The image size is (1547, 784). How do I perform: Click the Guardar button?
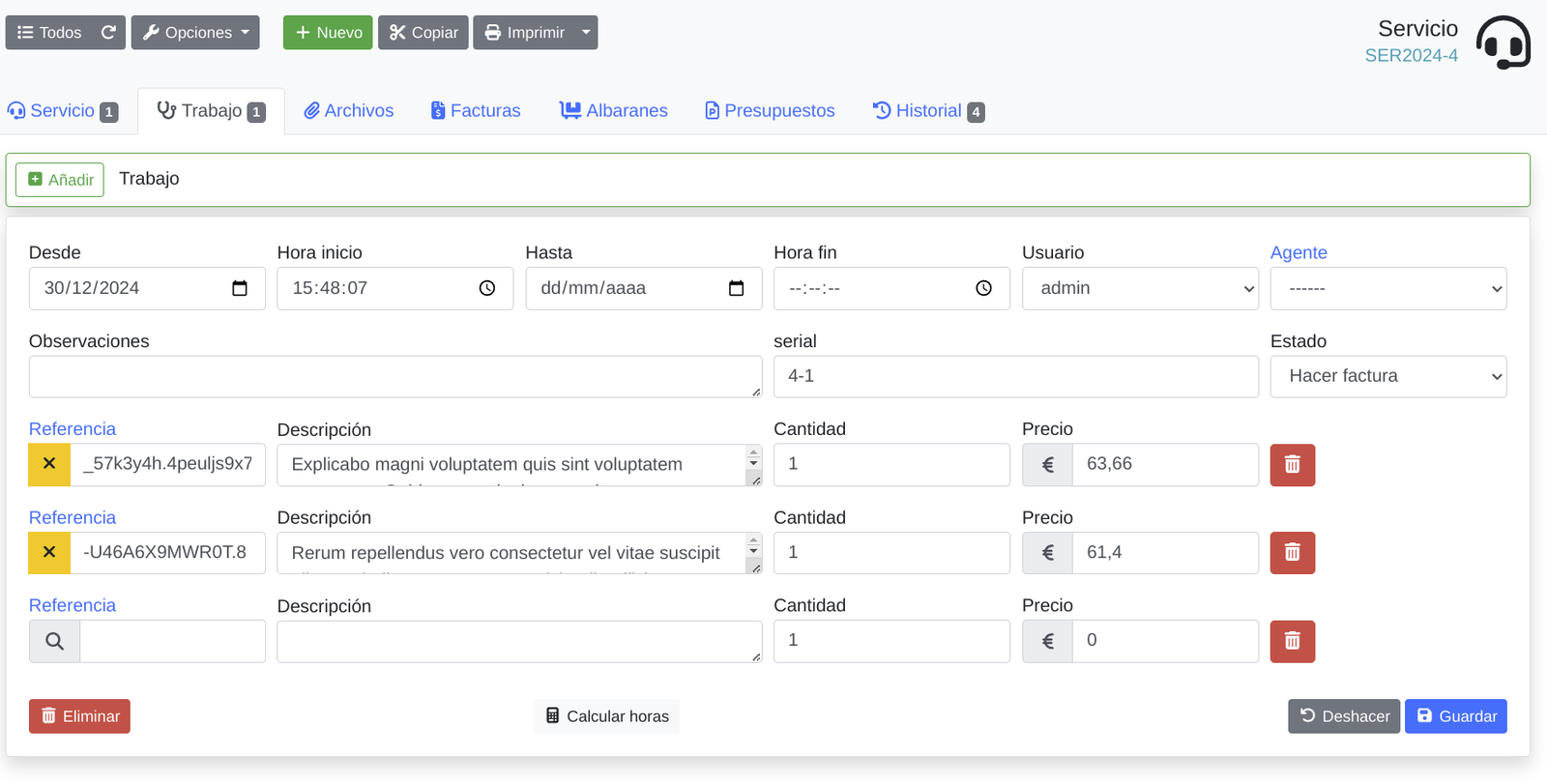(1455, 716)
